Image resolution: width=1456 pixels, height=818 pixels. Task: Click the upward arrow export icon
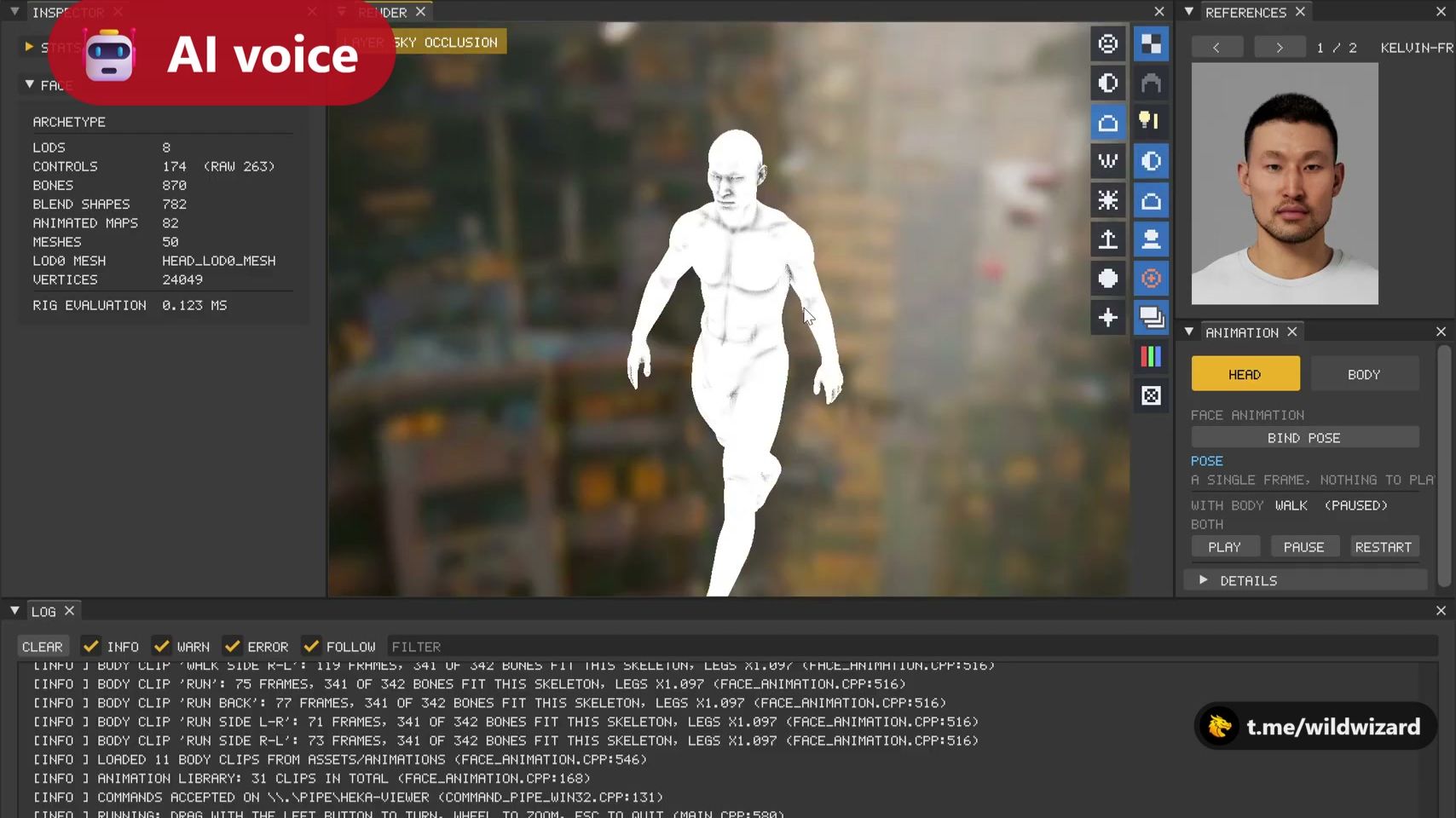pyautogui.click(x=1107, y=239)
